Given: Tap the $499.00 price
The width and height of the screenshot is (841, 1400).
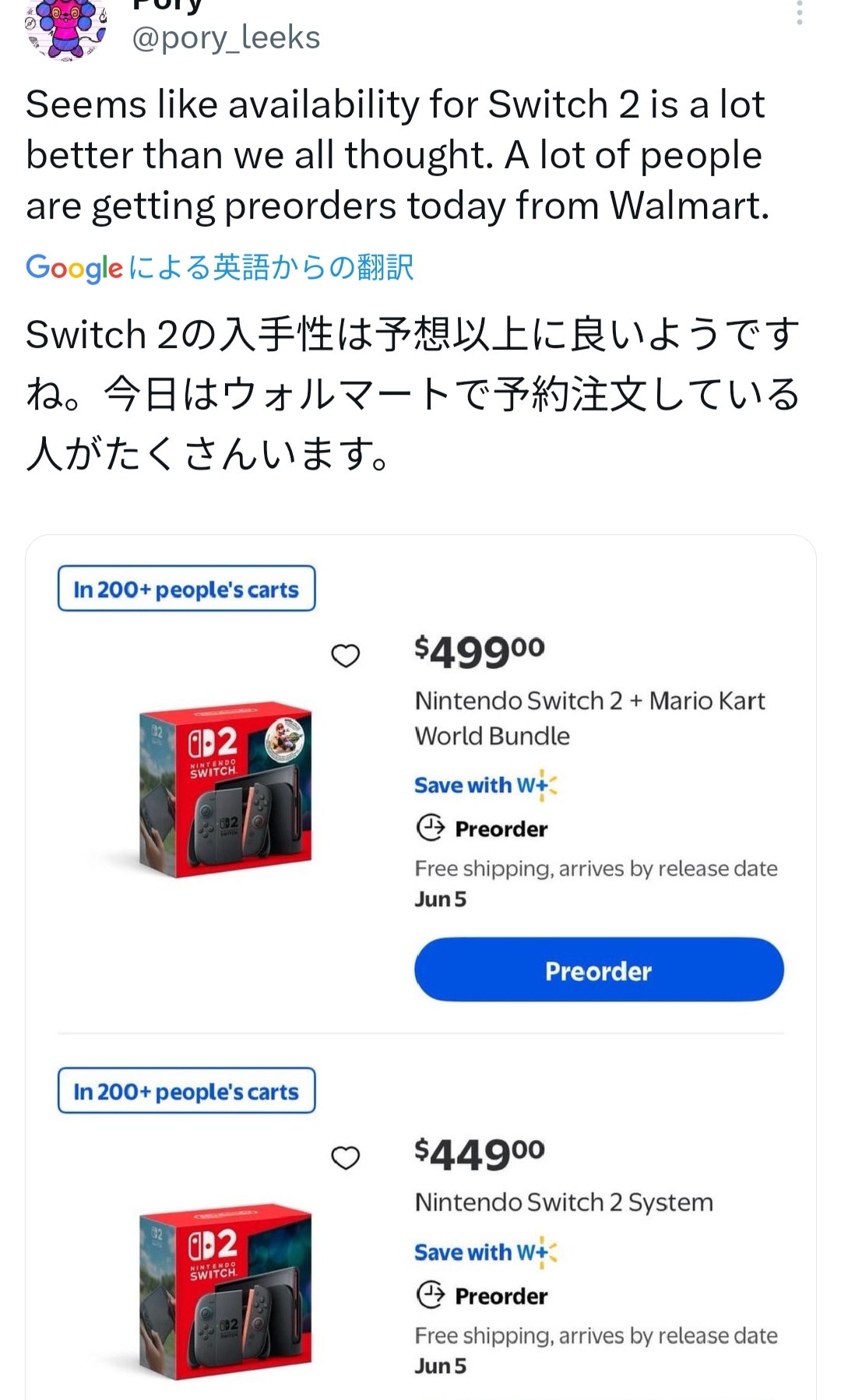Looking at the screenshot, I should point(480,651).
